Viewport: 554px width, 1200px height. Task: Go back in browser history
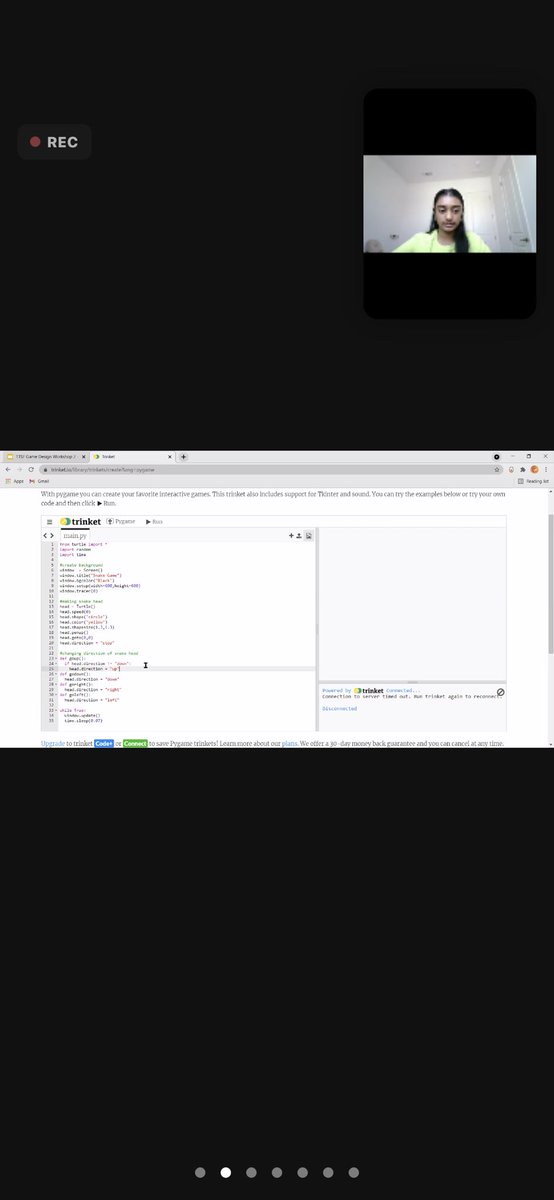pos(7,469)
